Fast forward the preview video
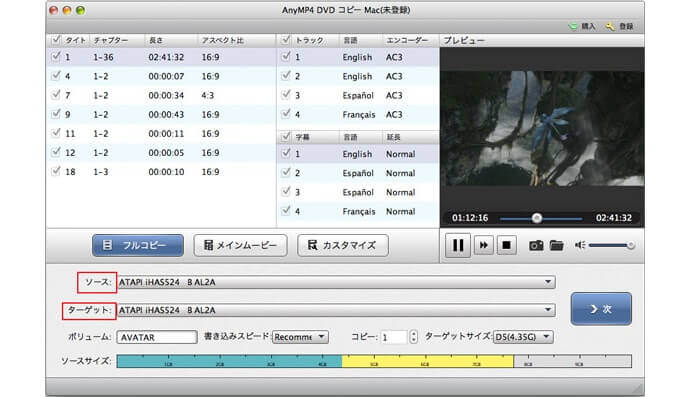 pyautogui.click(x=483, y=245)
